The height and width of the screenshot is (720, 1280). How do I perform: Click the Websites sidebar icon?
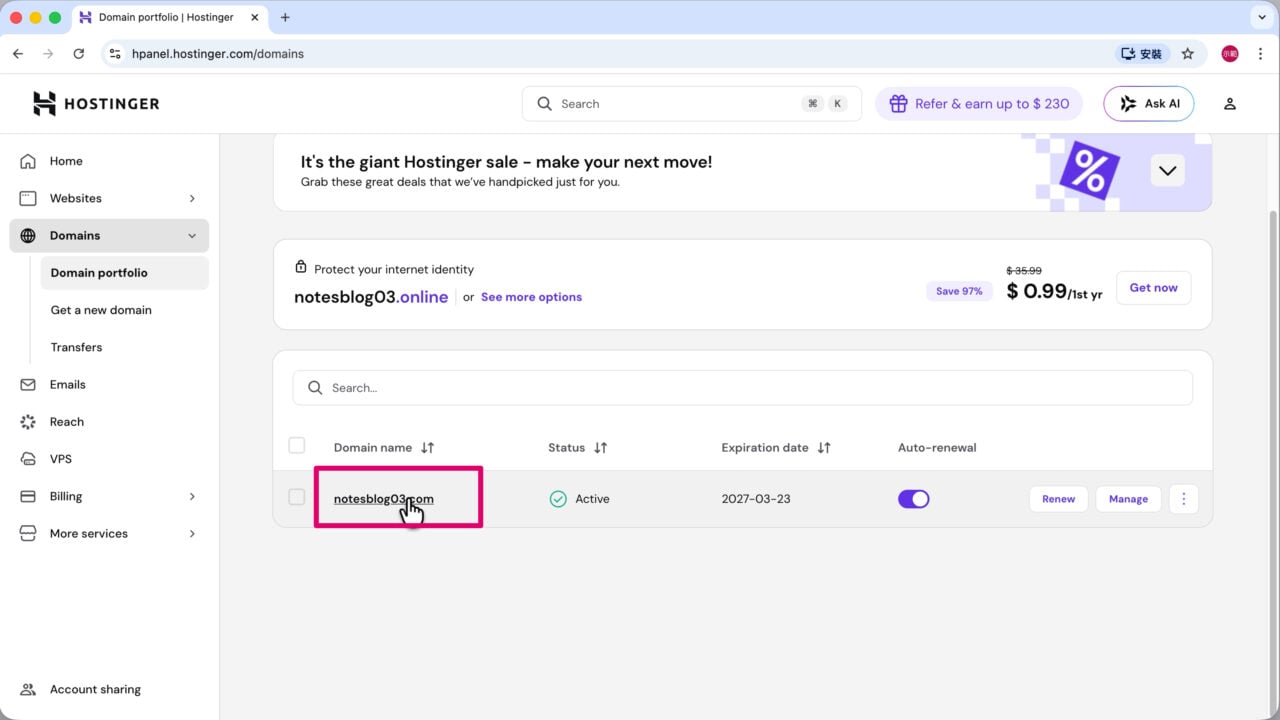[x=28, y=198]
